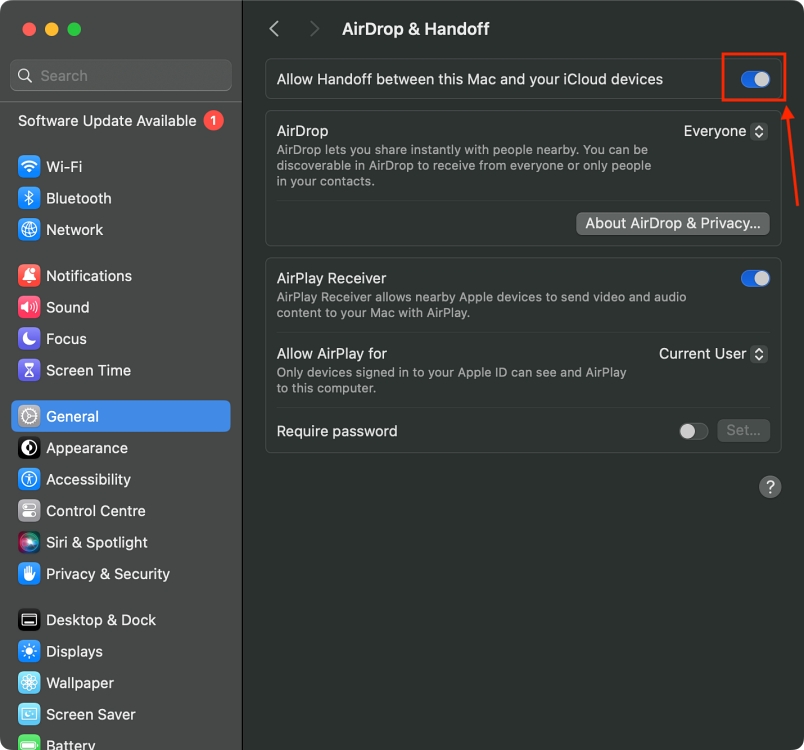Change Allow AirPlay for Current User

click(713, 354)
